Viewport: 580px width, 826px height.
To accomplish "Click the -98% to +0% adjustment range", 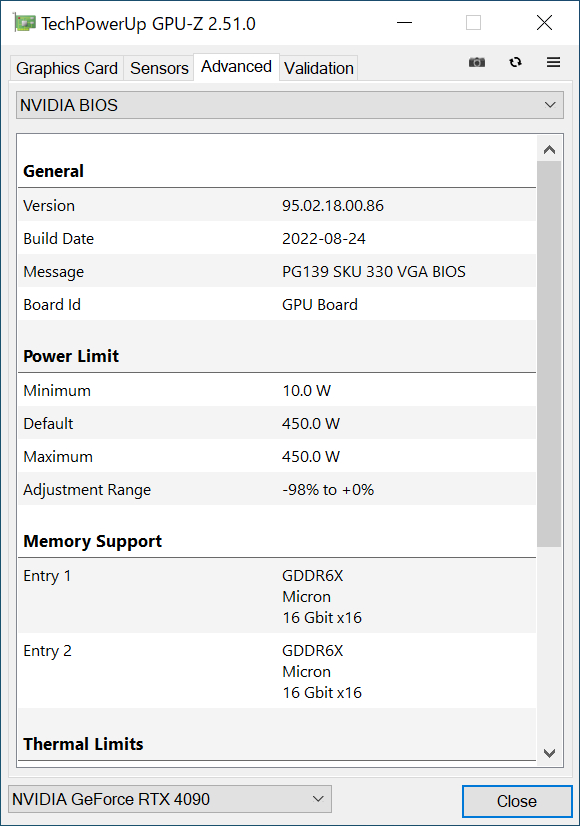I will point(328,490).
